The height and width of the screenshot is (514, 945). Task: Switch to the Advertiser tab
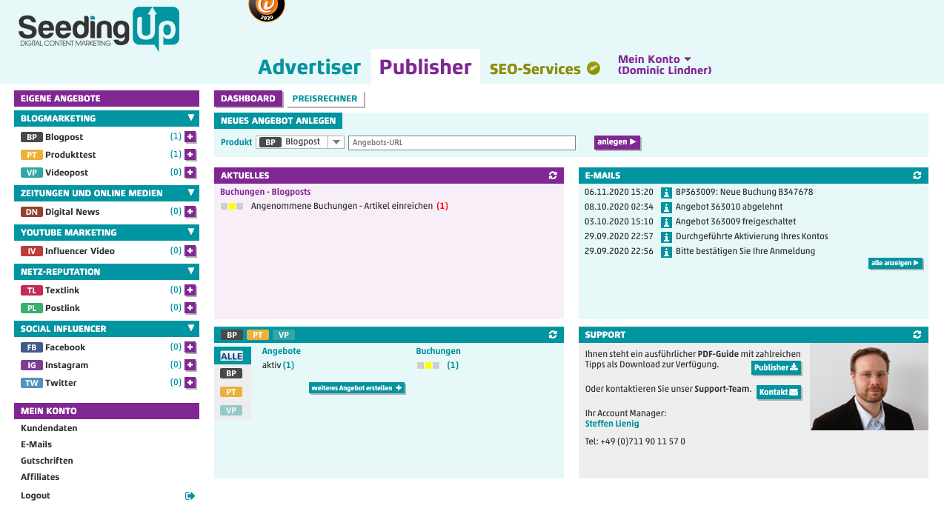(309, 67)
